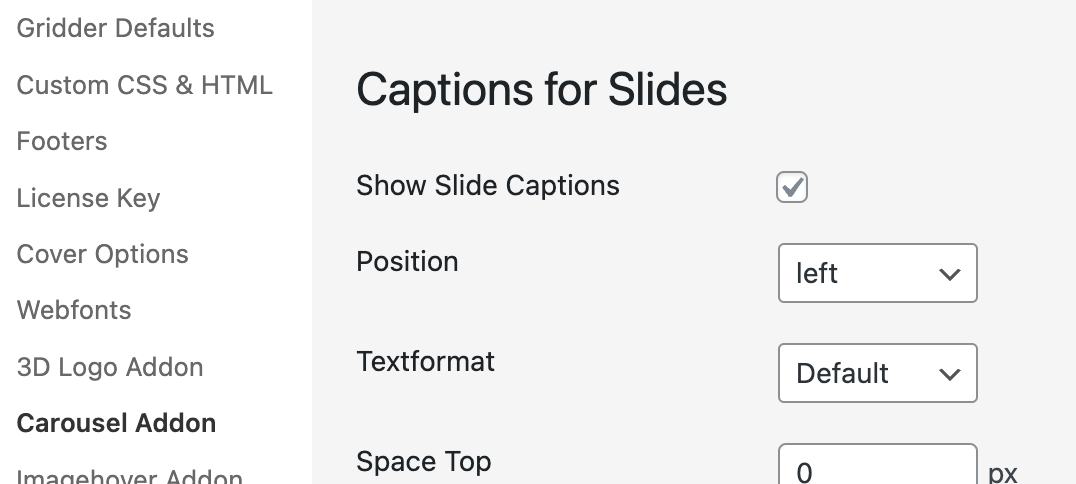The width and height of the screenshot is (1076, 484).
Task: Open the Webfonts settings
Action: [x=74, y=310]
